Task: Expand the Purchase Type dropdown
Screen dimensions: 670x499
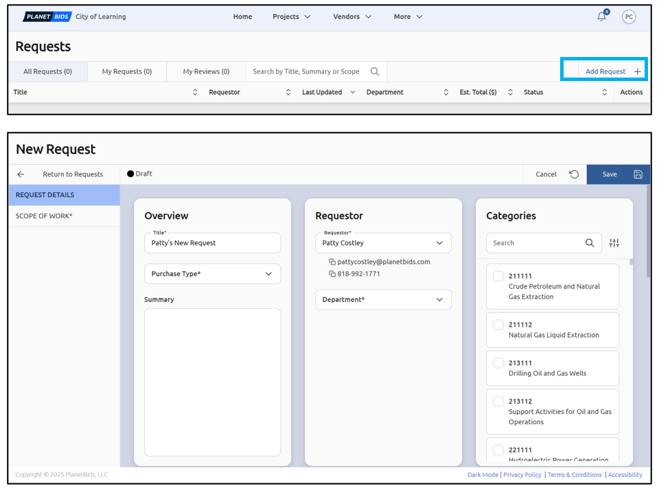Action: 212,273
